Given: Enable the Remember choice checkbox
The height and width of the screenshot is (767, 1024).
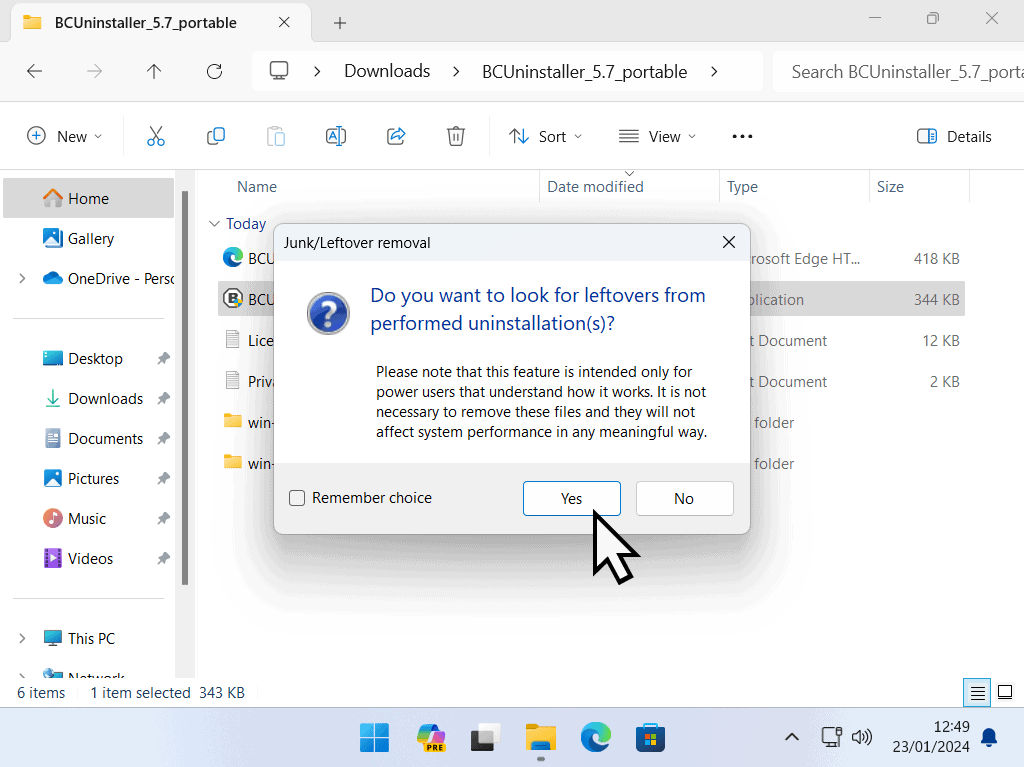Looking at the screenshot, I should click(297, 498).
